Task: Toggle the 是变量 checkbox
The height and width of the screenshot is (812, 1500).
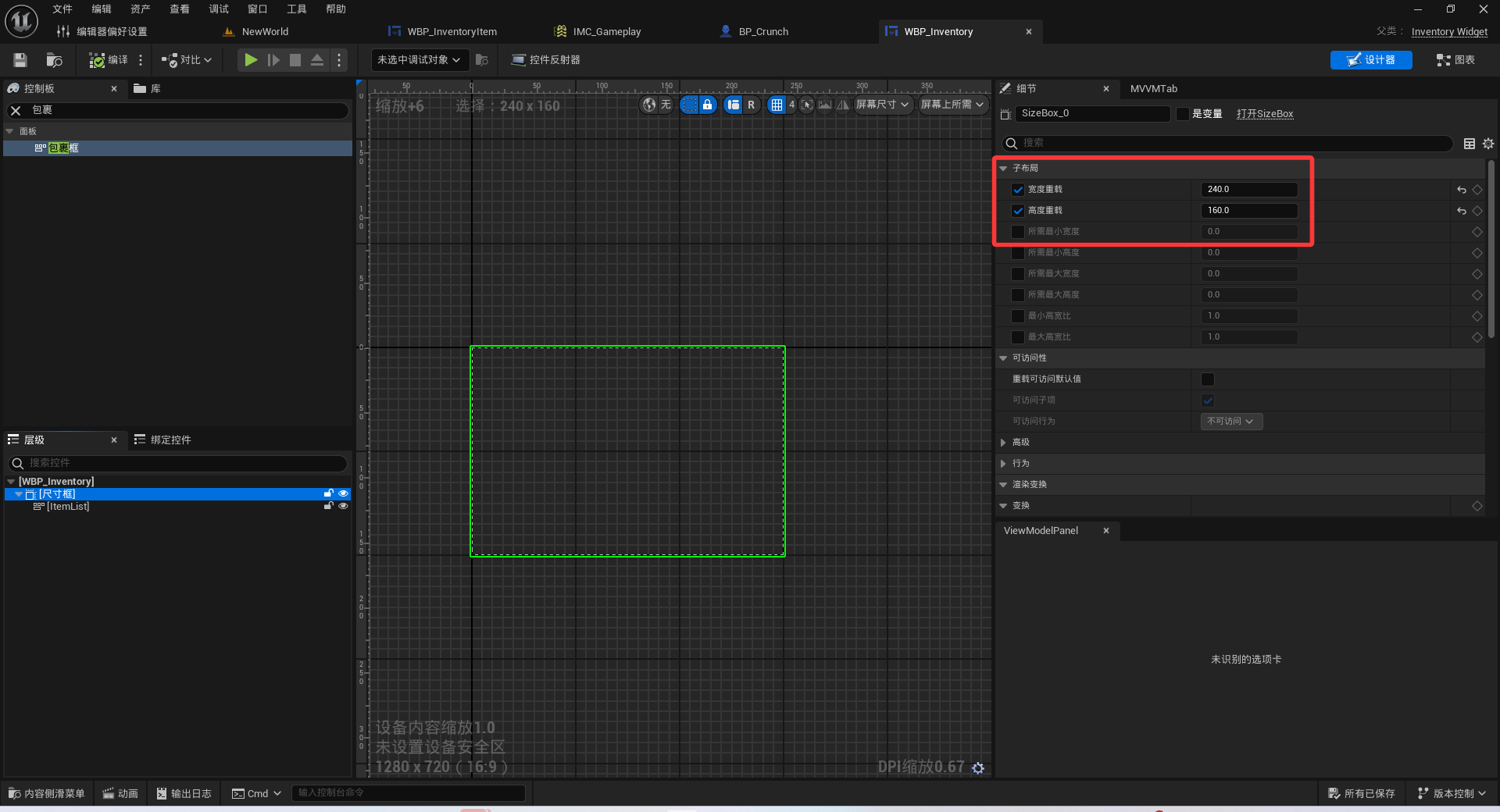Action: pyautogui.click(x=1183, y=114)
